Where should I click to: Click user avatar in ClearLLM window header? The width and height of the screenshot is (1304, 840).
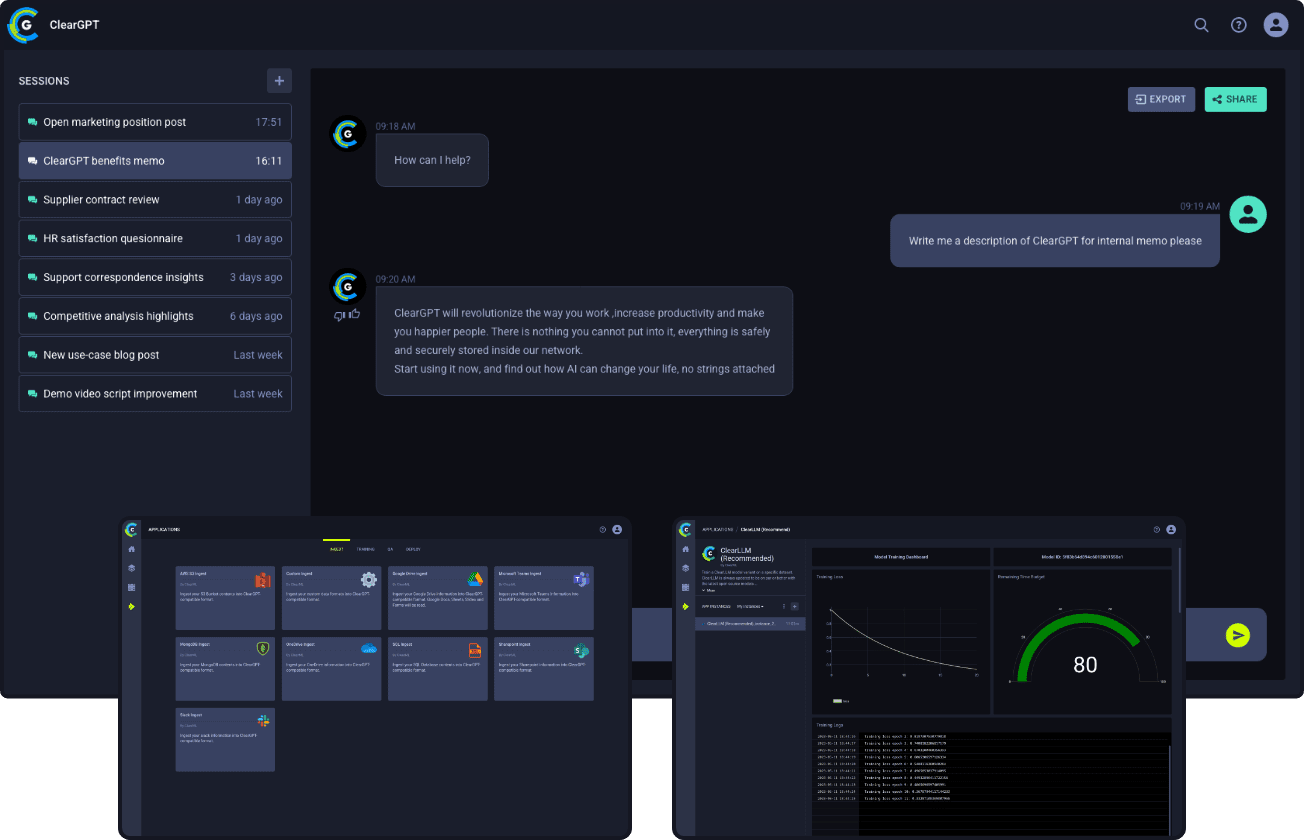[x=1171, y=530]
